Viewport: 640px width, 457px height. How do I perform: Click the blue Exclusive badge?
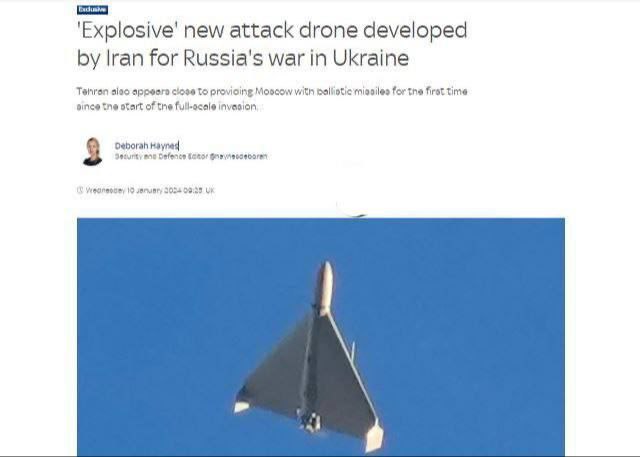tap(92, 9)
